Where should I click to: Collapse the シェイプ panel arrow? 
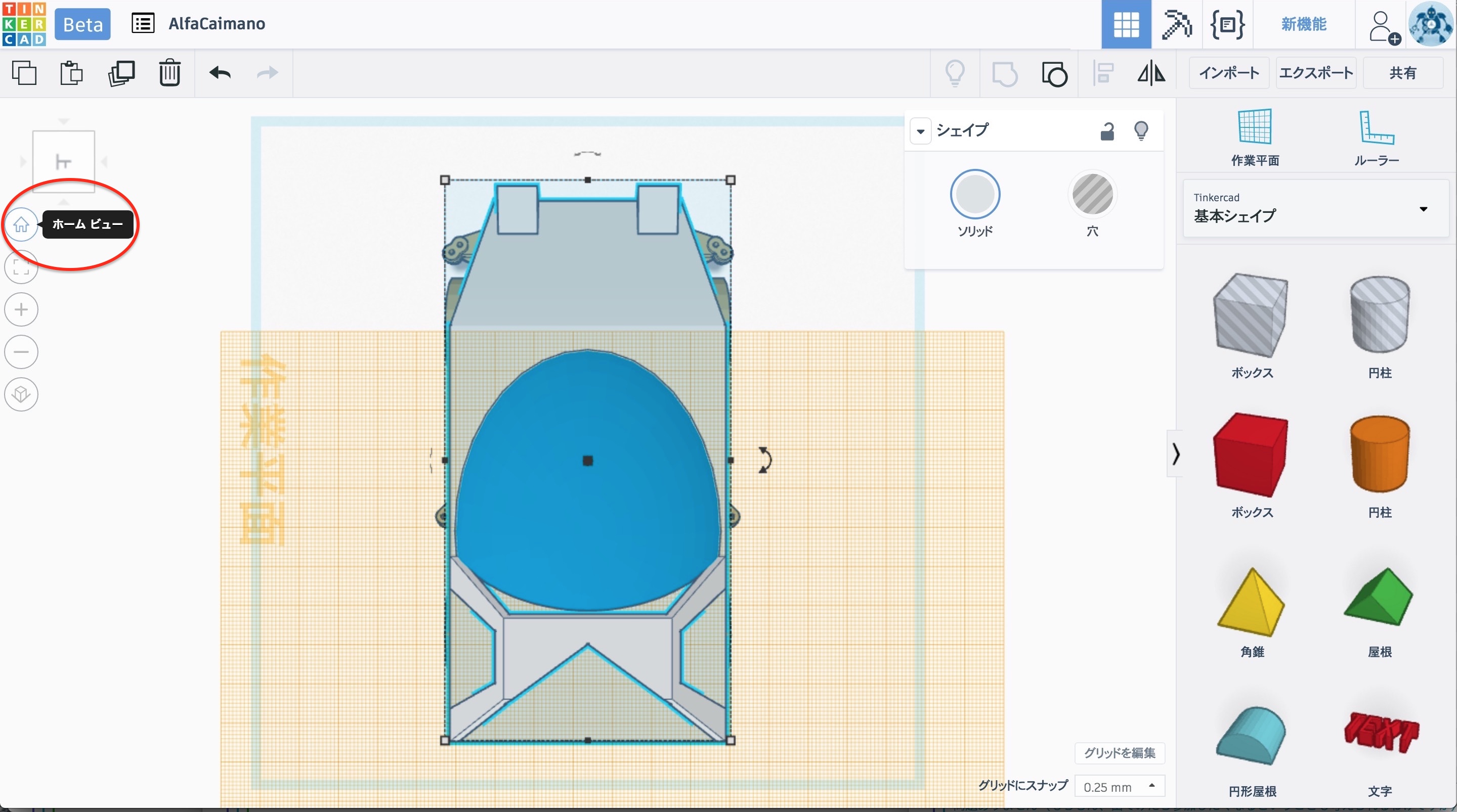pyautogui.click(x=920, y=131)
